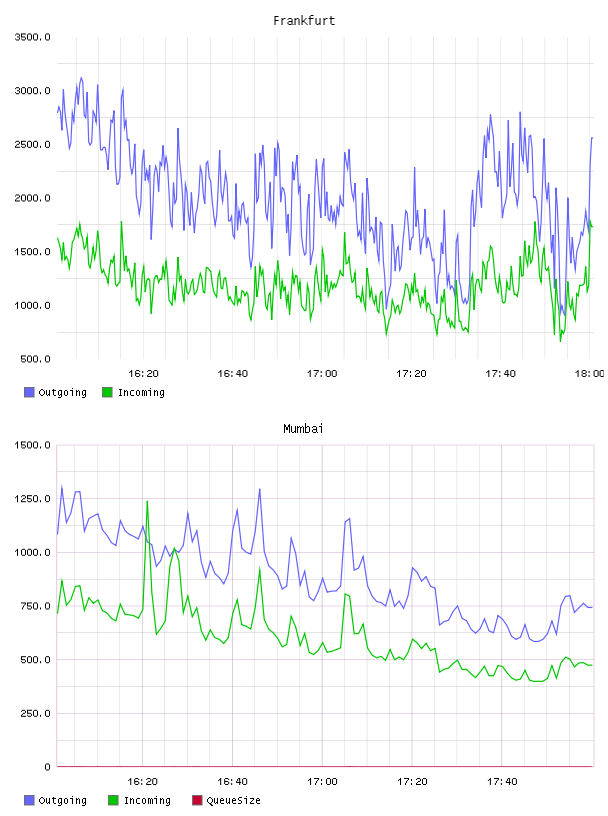Click the 2000.0 y-axis label on Frankfurt chart
The height and width of the screenshot is (816, 608).
point(32,198)
